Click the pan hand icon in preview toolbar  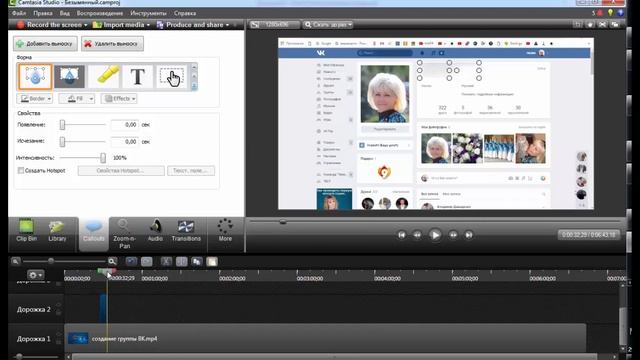click(x=590, y=25)
